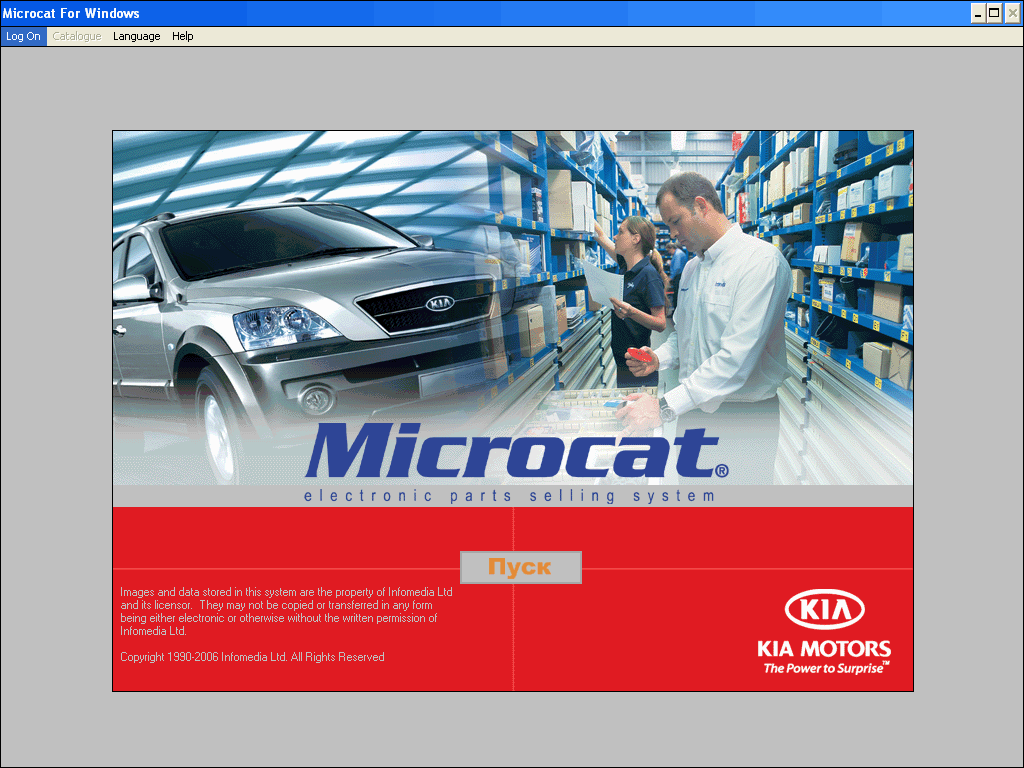Open the Help menu
Viewport: 1024px width, 768px height.
(x=183, y=37)
